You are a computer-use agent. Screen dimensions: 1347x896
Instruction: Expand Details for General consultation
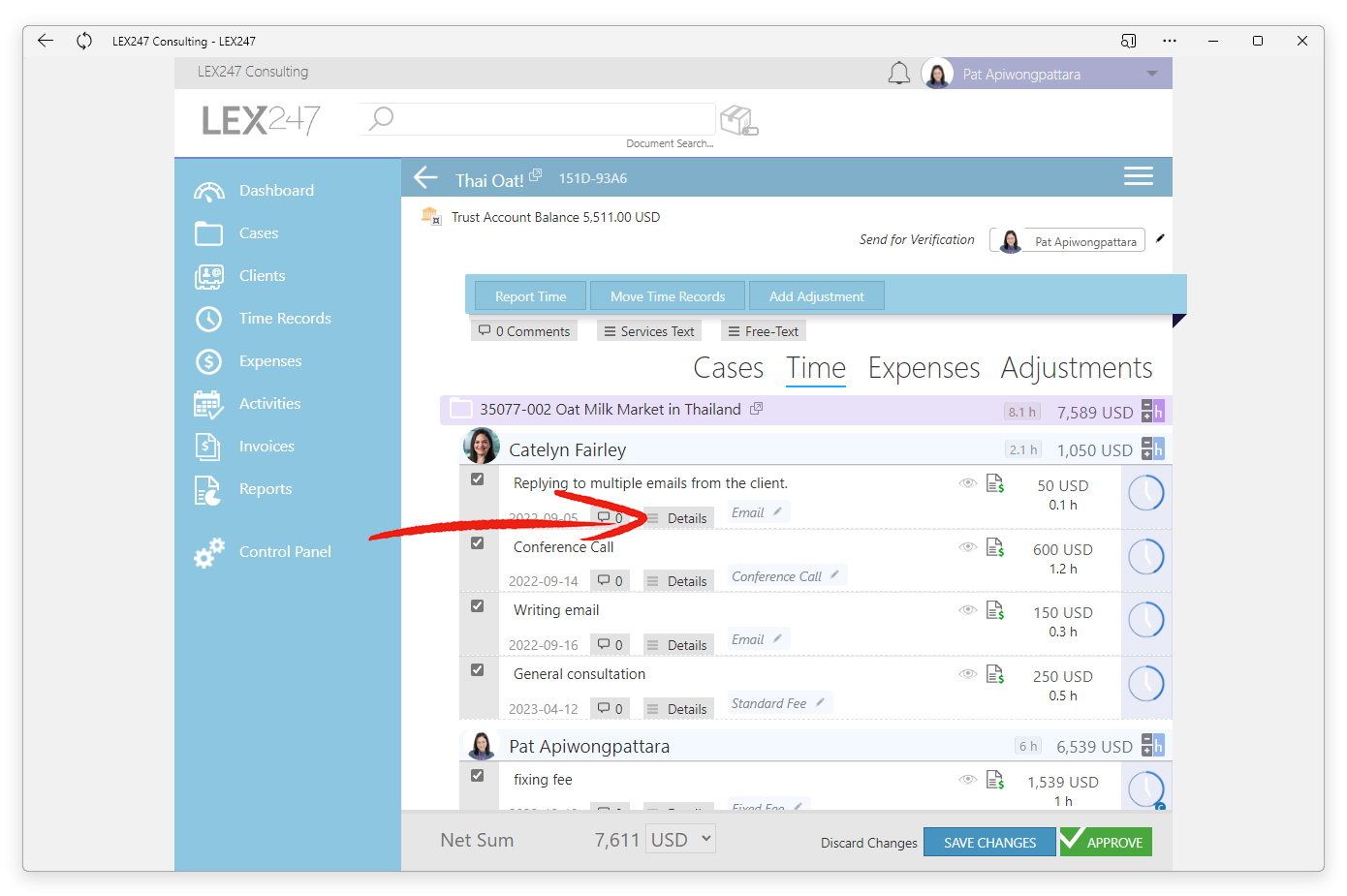(677, 709)
